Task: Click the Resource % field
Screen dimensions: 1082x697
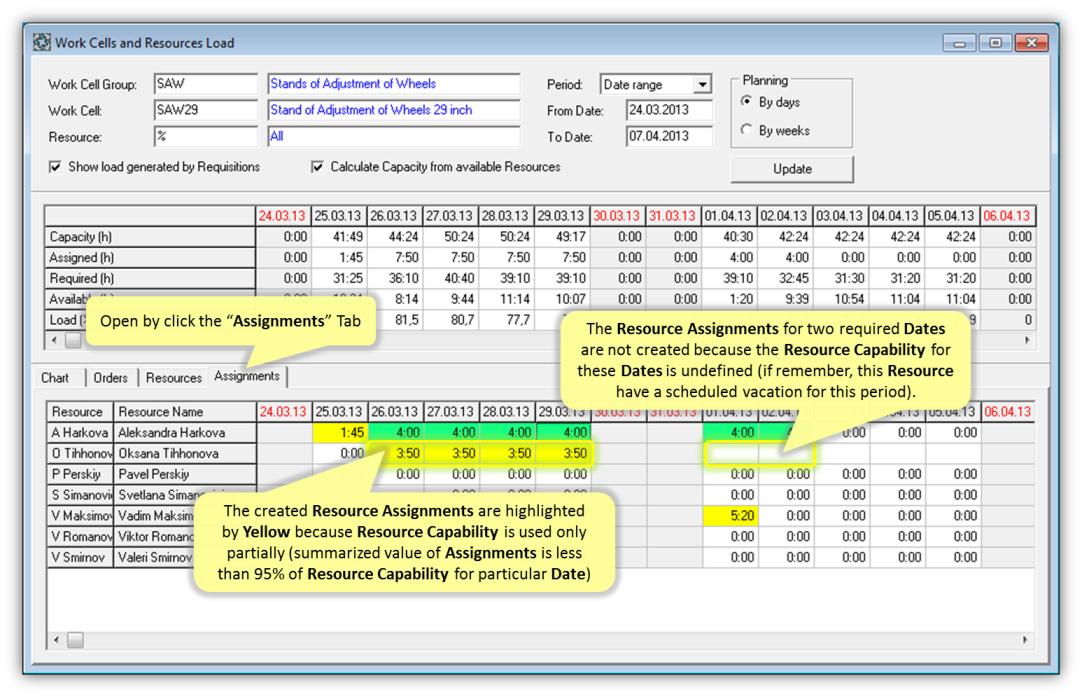Action: coord(206,136)
